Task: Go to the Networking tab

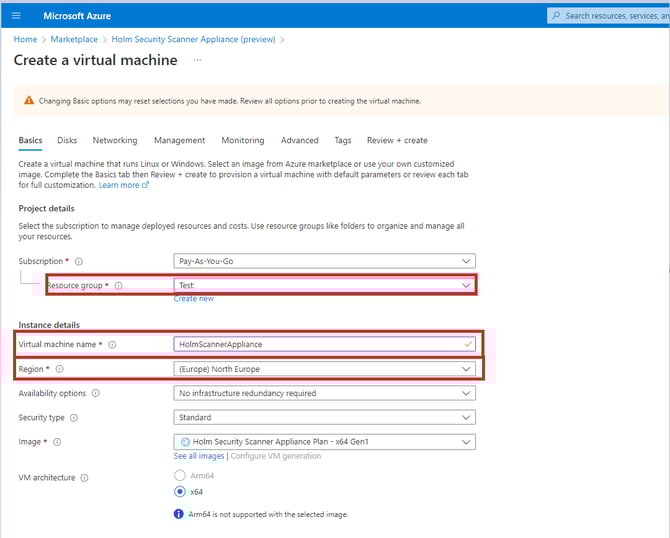Action: (x=115, y=141)
